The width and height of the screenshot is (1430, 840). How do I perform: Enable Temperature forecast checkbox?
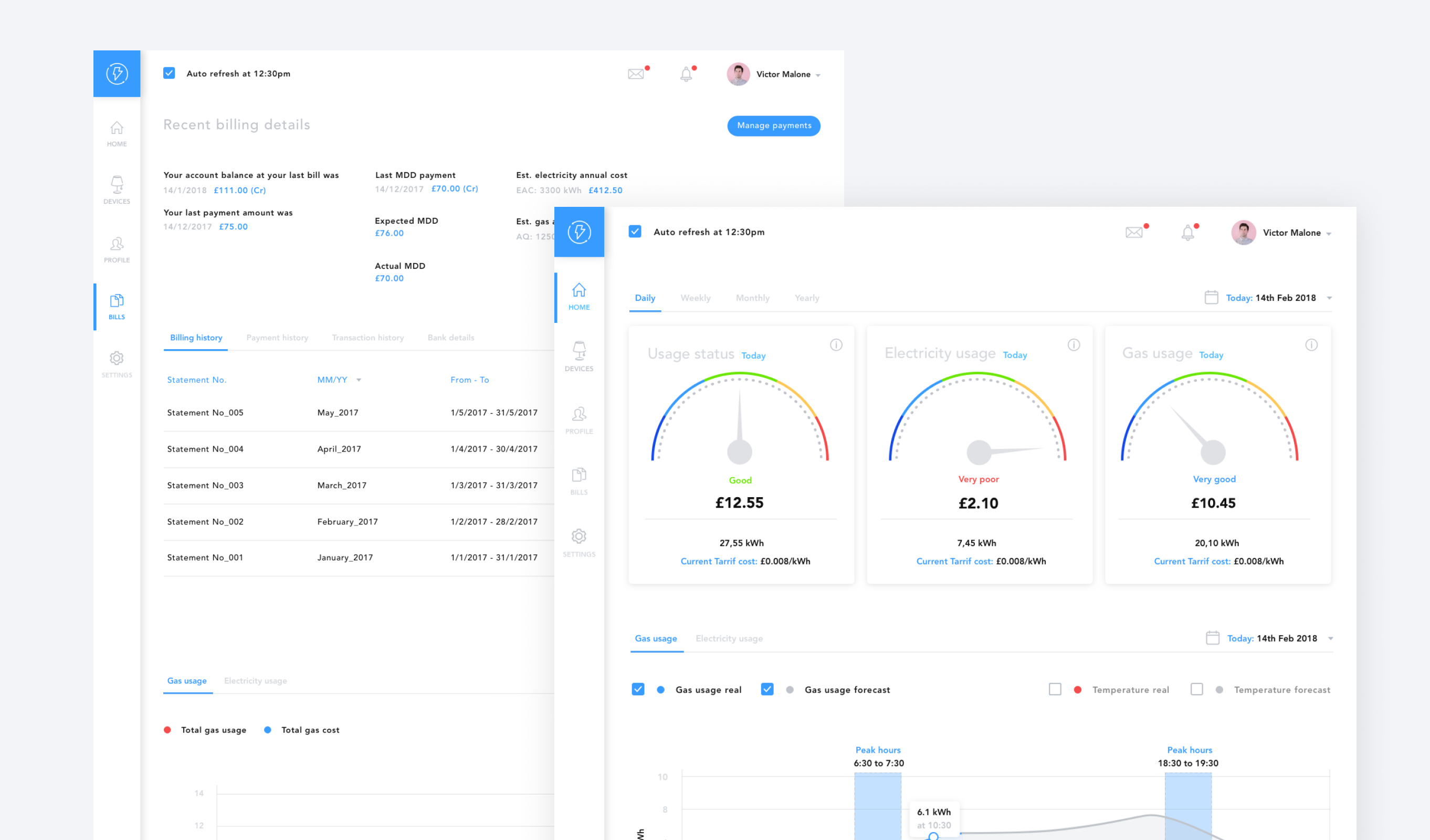tap(1197, 689)
